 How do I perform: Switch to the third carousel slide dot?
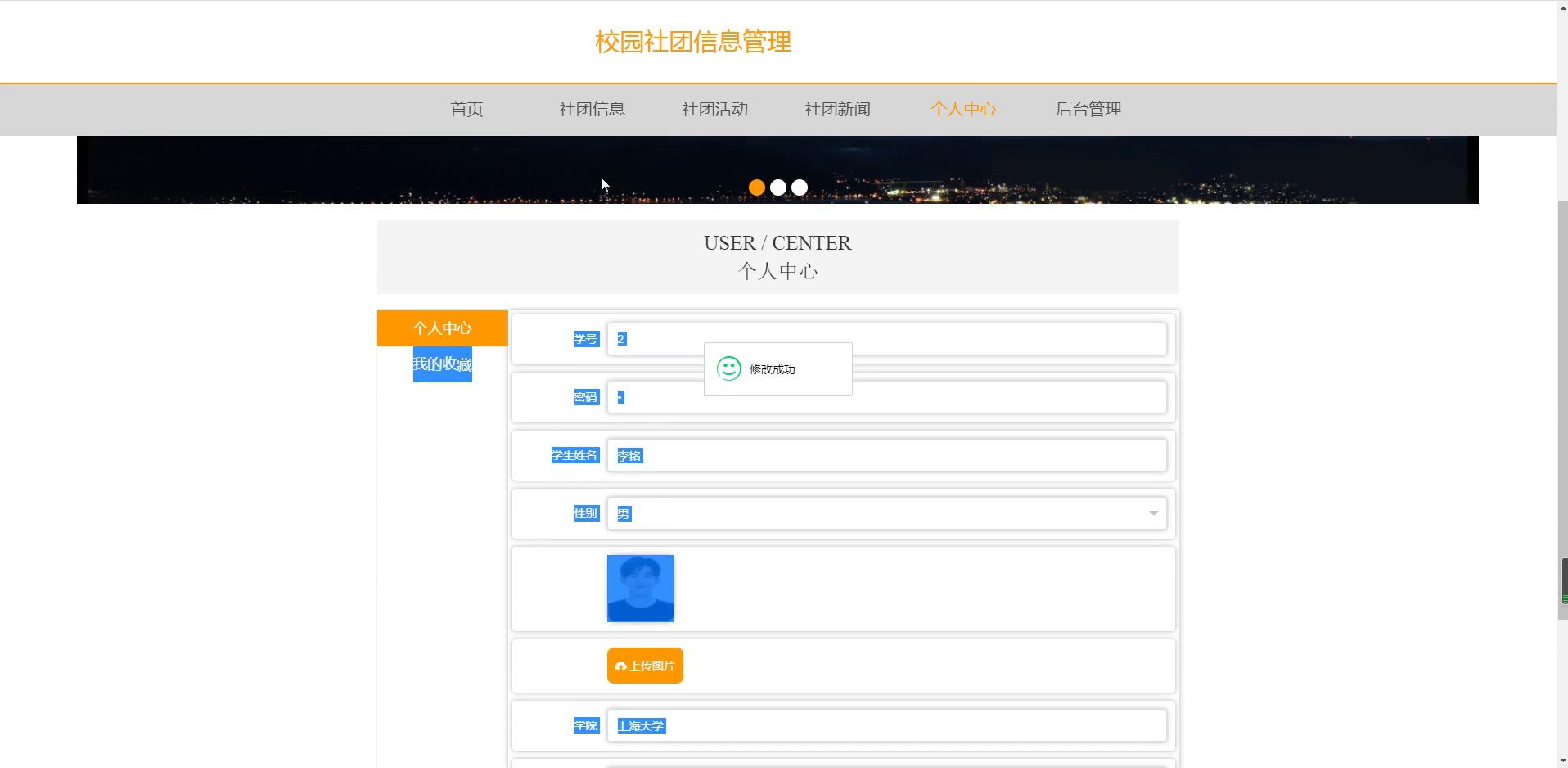[800, 187]
